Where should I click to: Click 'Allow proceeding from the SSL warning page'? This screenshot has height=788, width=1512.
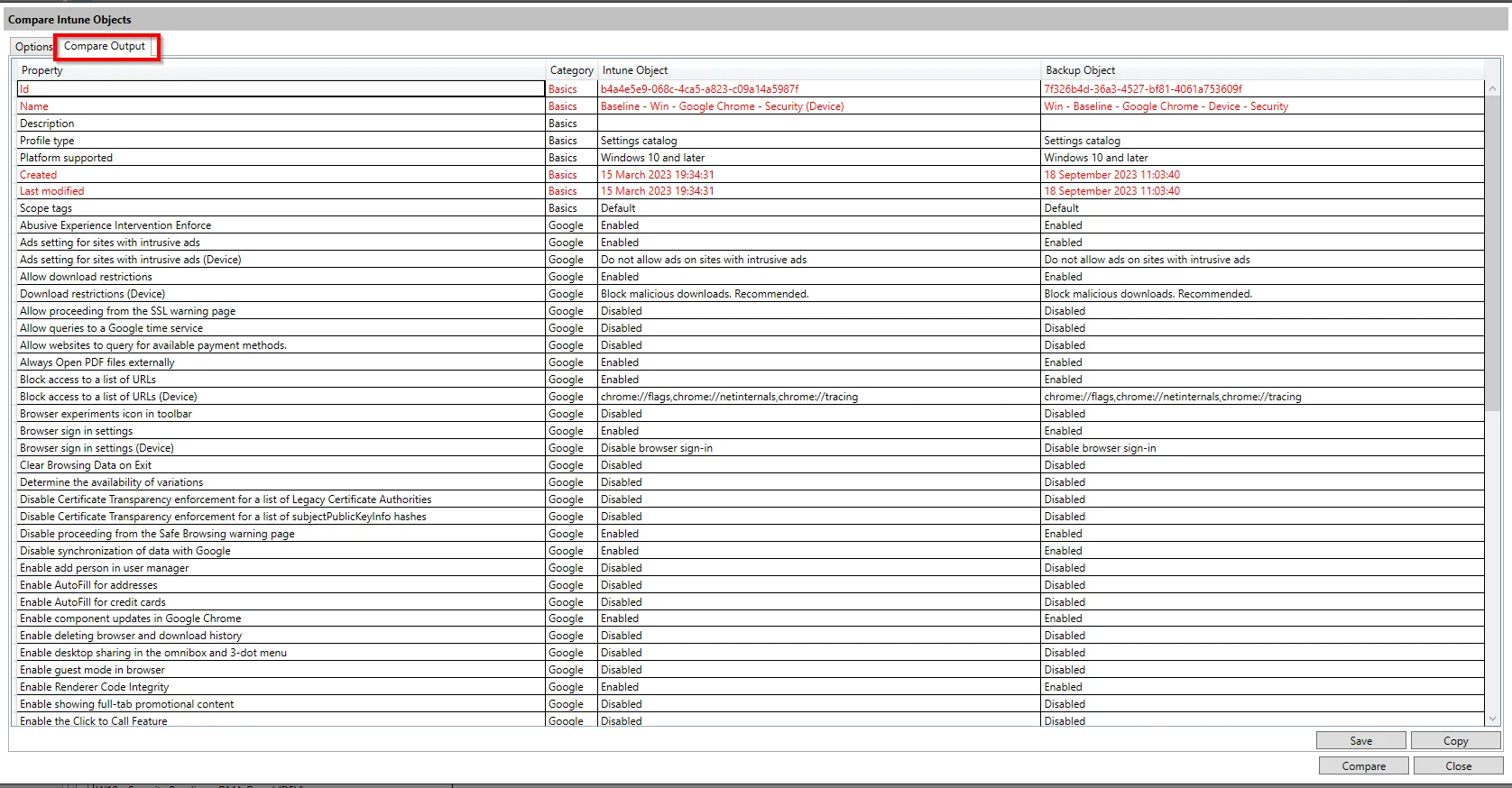pos(128,311)
